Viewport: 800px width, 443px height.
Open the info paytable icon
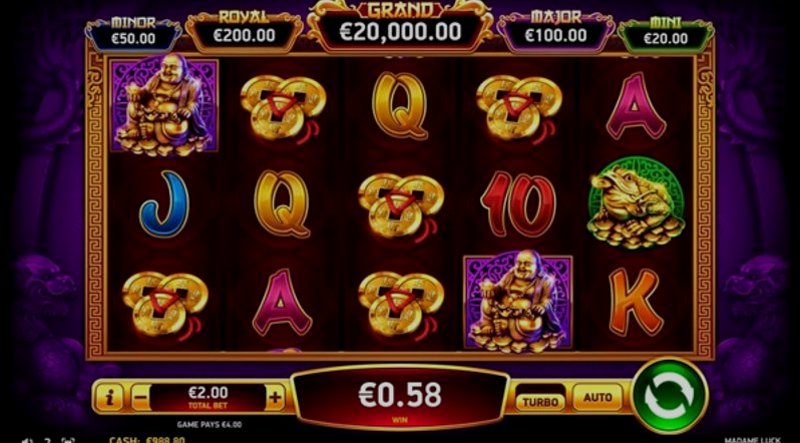(x=109, y=397)
